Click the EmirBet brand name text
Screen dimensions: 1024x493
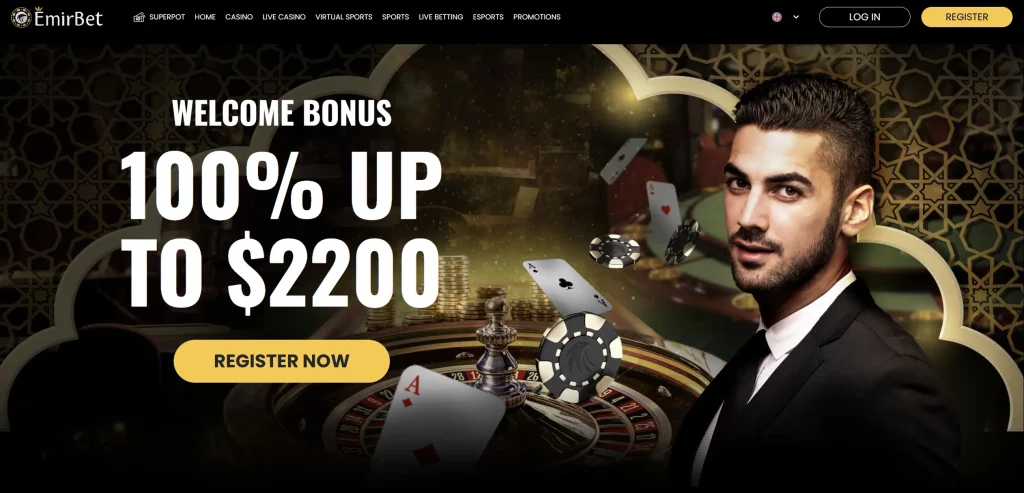[x=69, y=17]
